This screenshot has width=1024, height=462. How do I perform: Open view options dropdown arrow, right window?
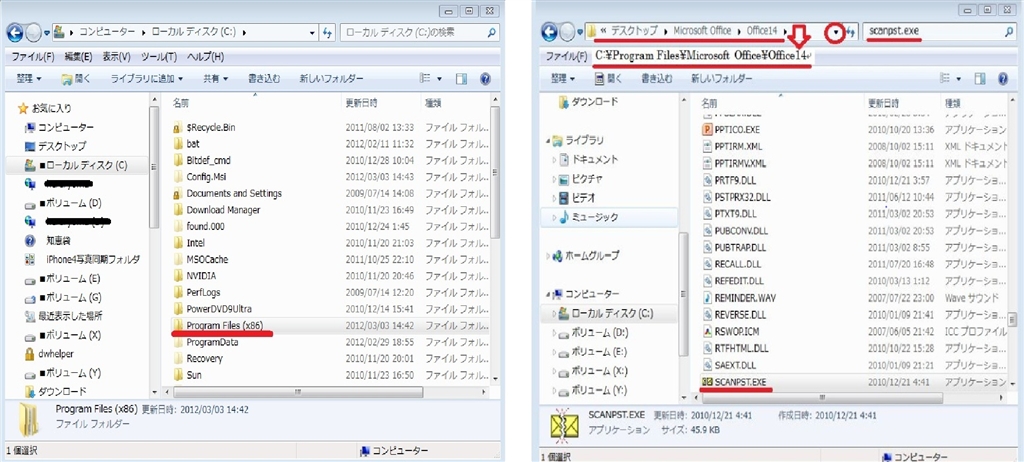959,79
